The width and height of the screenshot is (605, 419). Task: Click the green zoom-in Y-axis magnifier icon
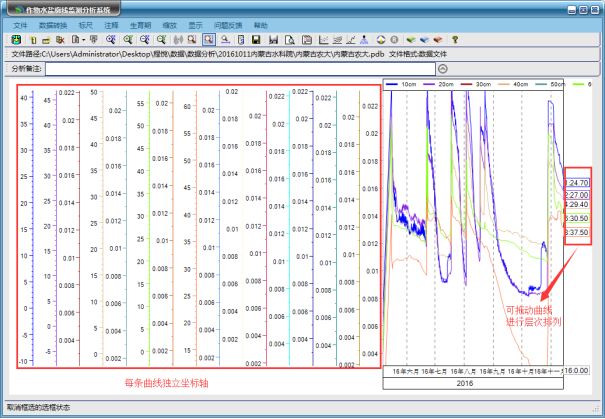click(x=128, y=39)
